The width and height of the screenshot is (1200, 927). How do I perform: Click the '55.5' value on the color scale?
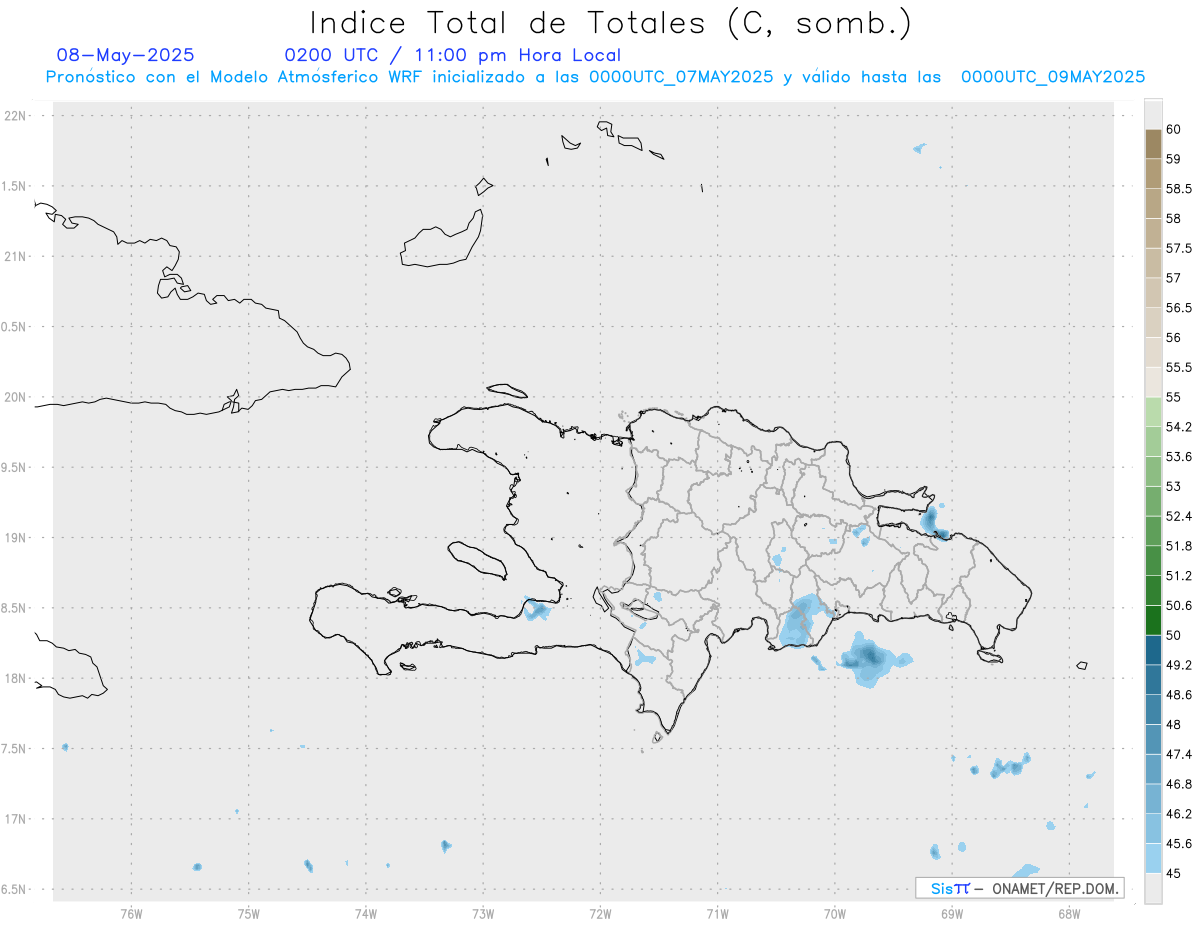click(1179, 368)
